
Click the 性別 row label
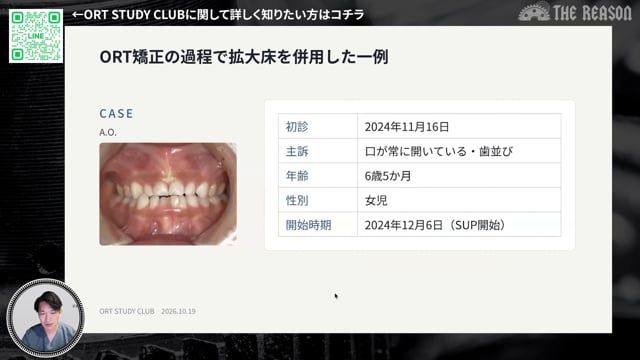pyautogui.click(x=297, y=200)
